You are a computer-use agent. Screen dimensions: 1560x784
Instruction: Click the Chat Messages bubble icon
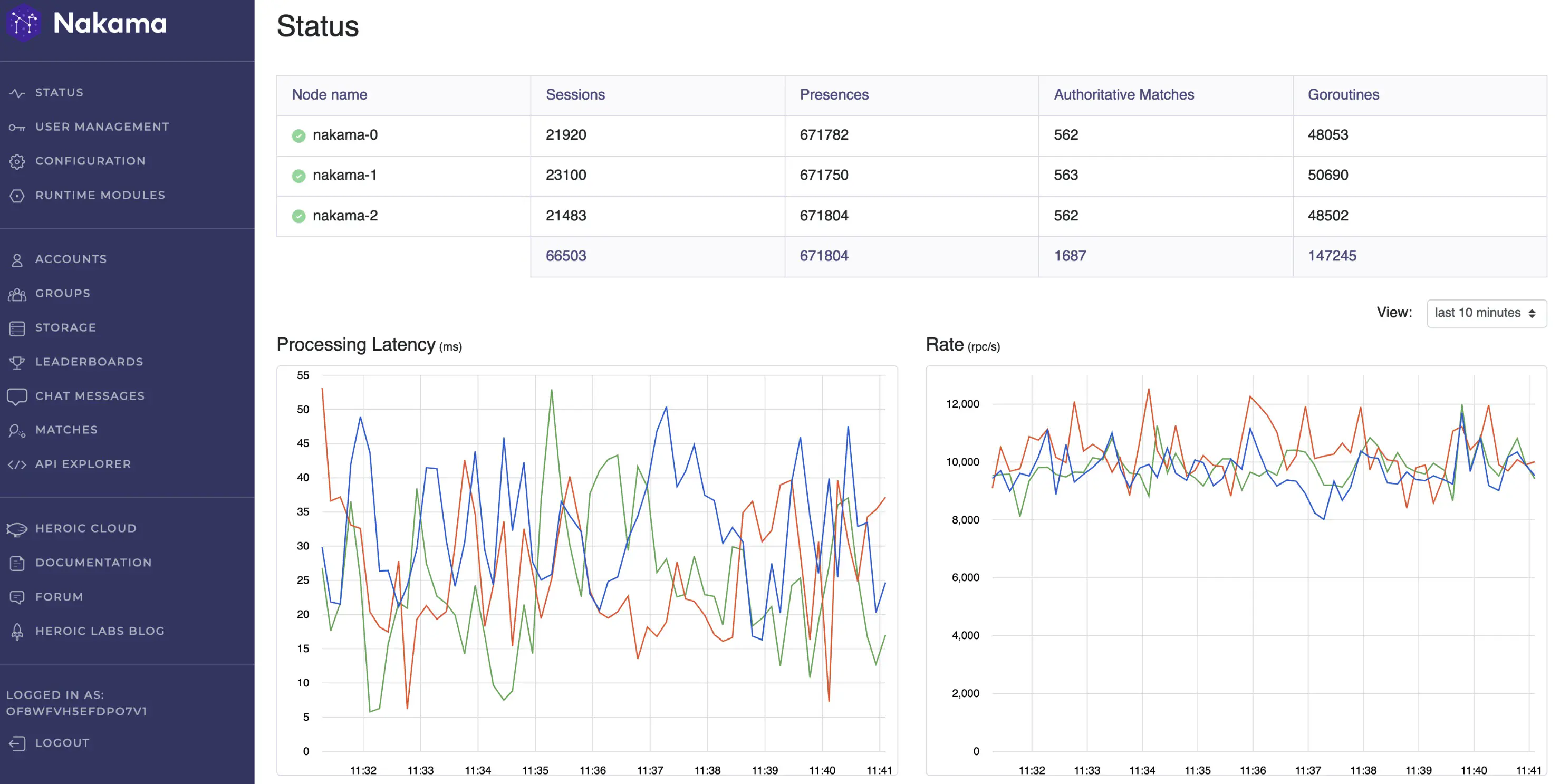pyautogui.click(x=17, y=396)
